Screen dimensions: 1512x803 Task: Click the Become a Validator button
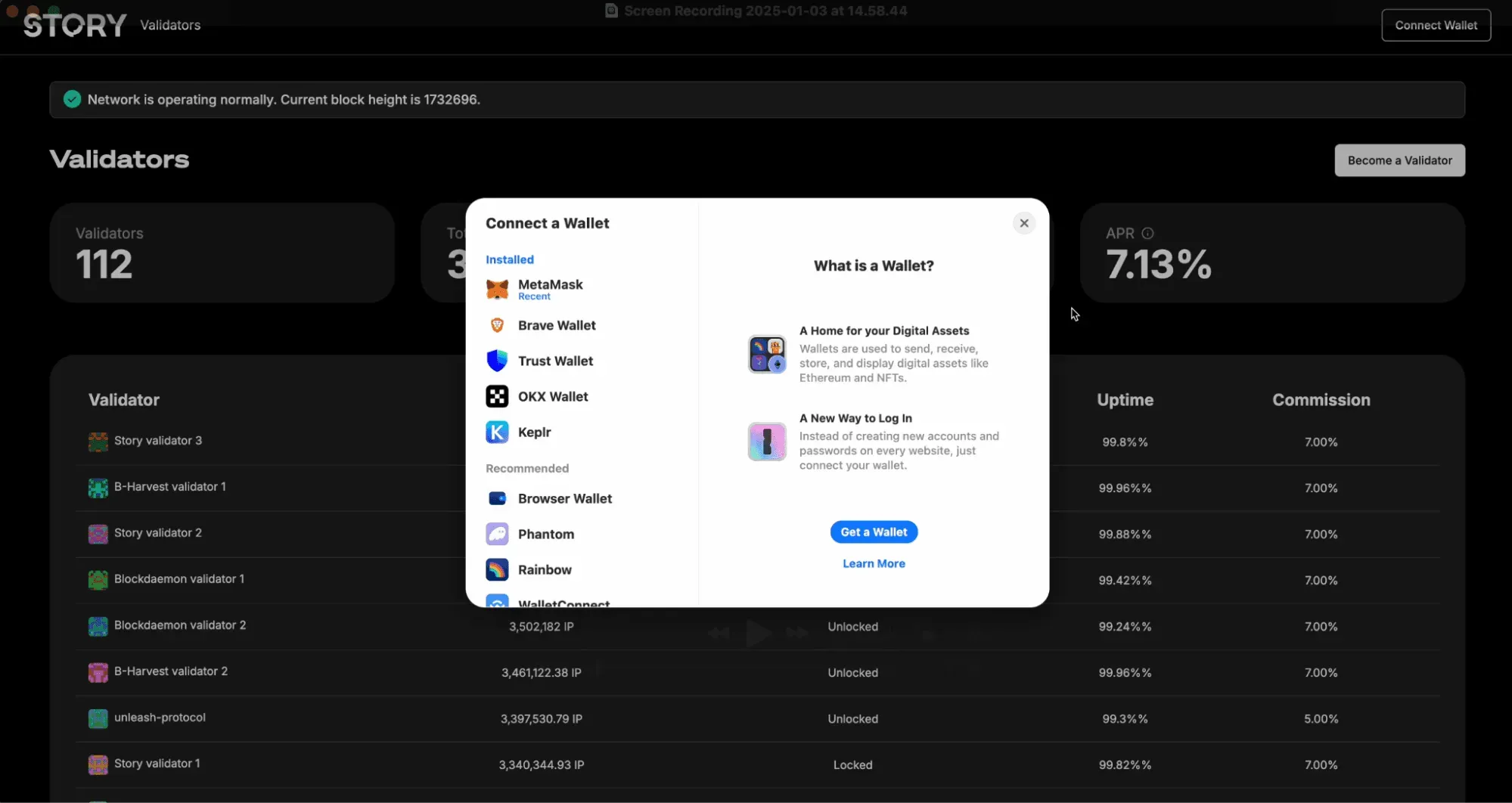tap(1399, 160)
